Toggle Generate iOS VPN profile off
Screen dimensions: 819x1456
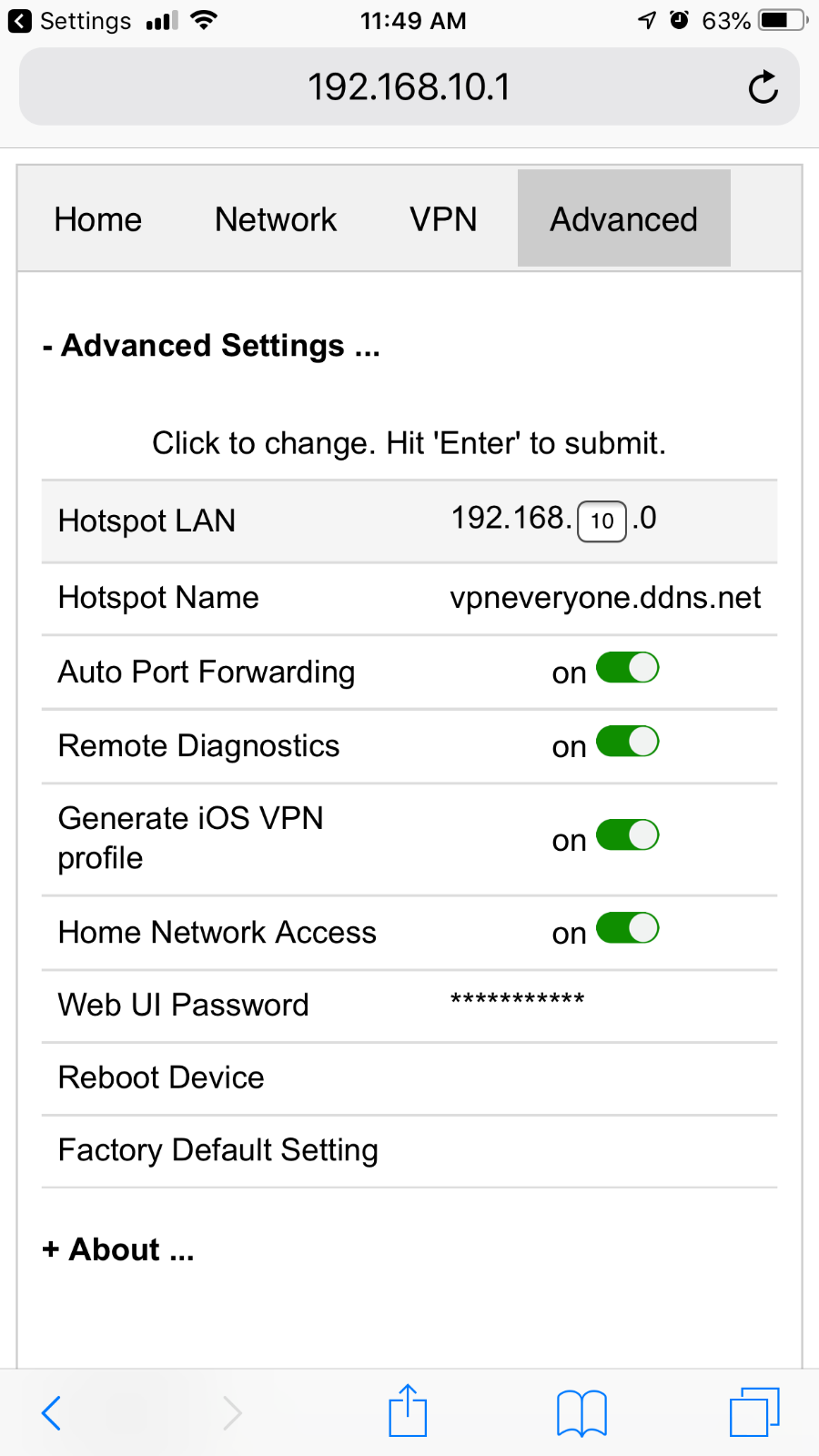coord(628,835)
